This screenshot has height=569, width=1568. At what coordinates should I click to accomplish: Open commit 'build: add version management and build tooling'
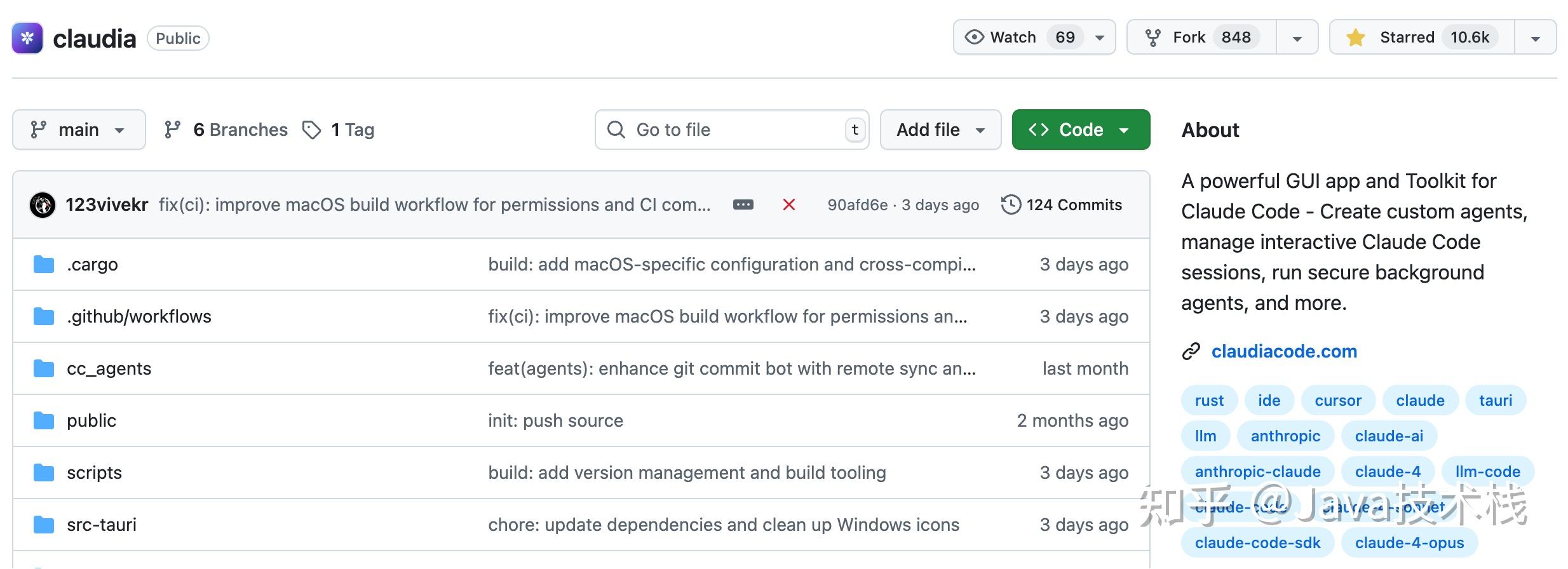pos(687,472)
